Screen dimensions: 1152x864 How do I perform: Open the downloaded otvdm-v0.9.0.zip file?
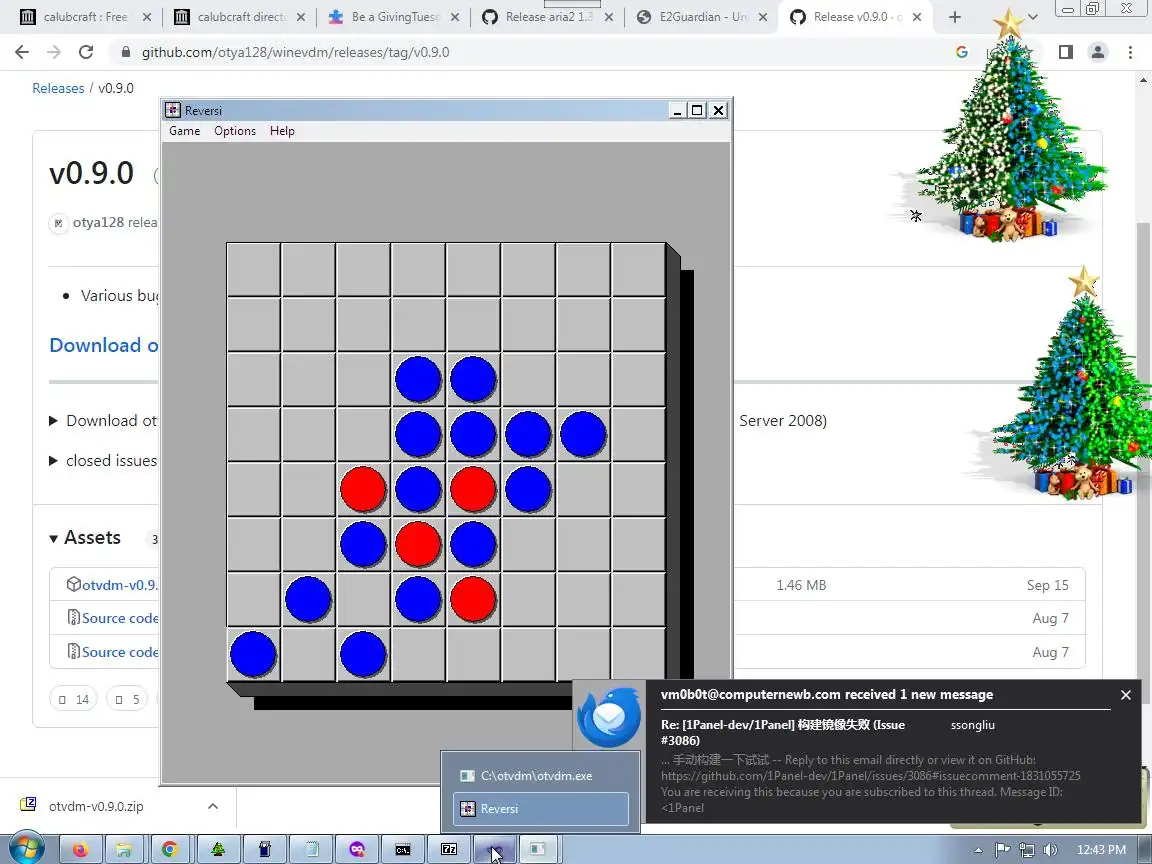click(96, 806)
